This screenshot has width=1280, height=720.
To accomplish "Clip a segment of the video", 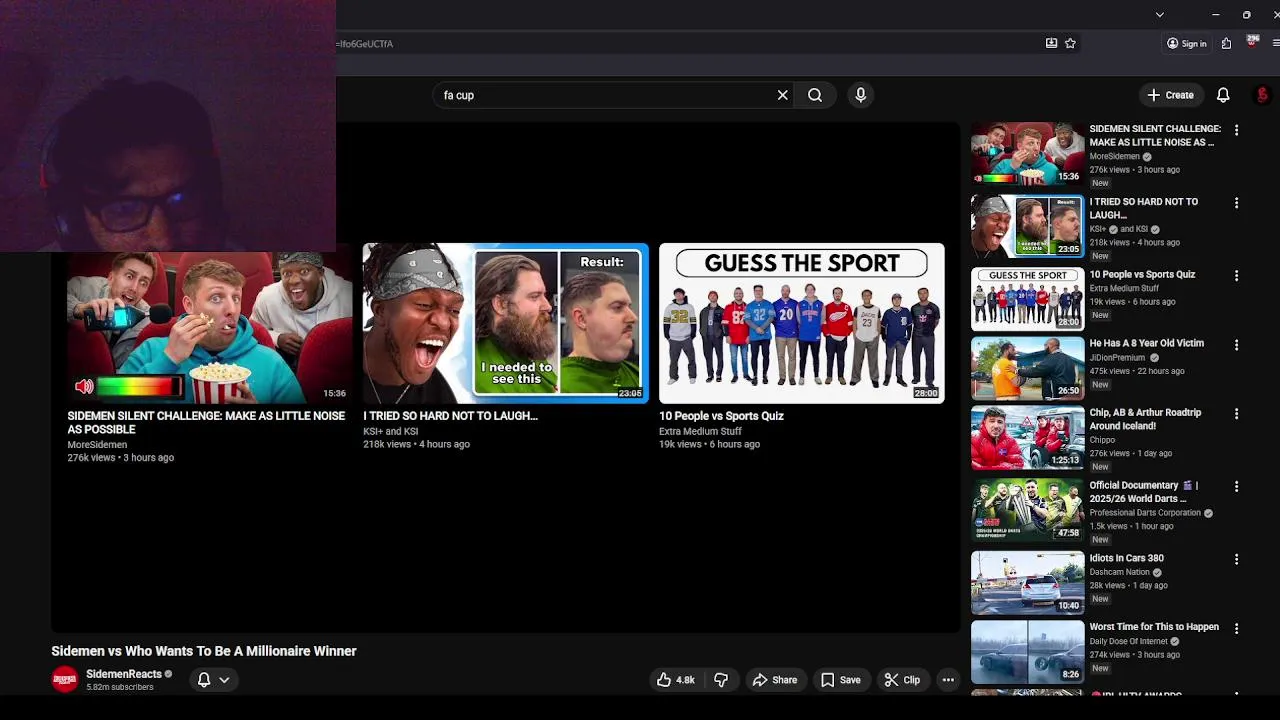I will coord(902,680).
